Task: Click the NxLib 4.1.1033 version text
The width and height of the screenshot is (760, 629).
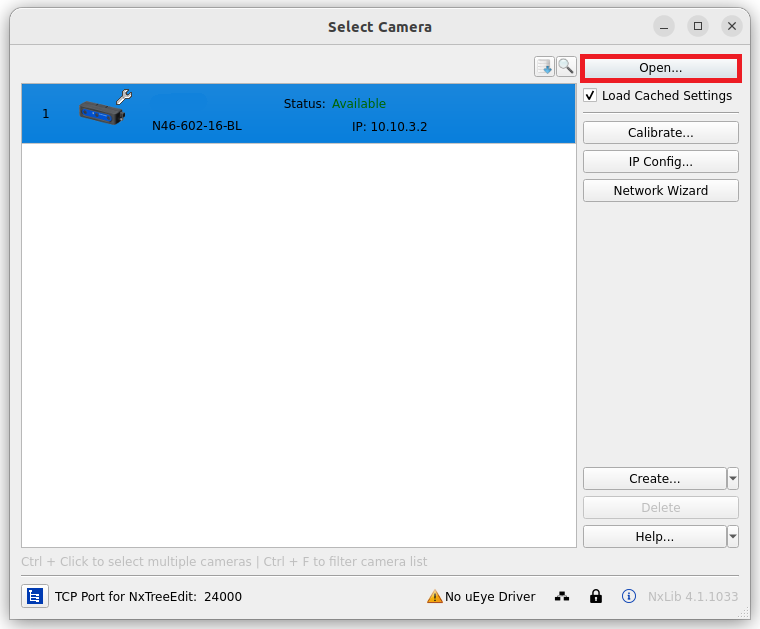Action: click(x=693, y=597)
